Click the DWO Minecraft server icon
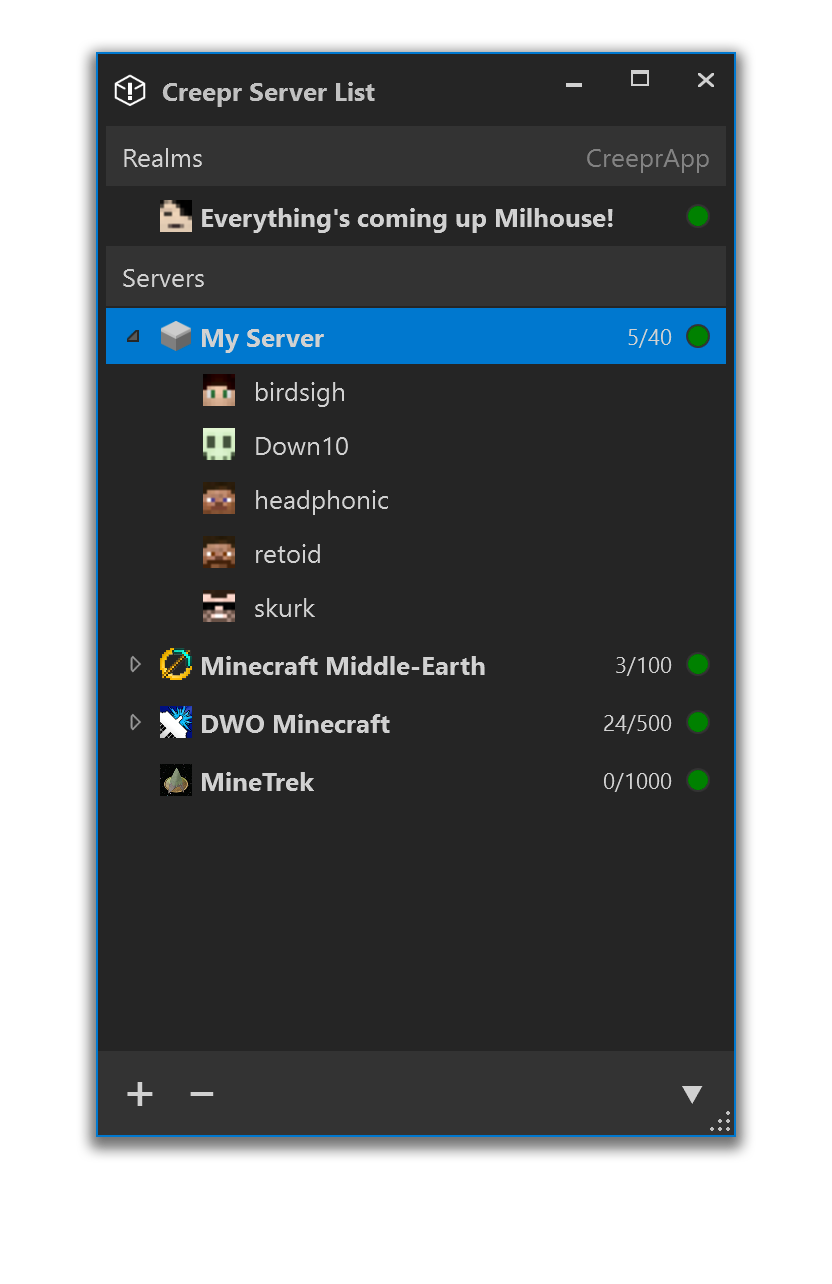This screenshot has height=1284, width=832. click(176, 723)
